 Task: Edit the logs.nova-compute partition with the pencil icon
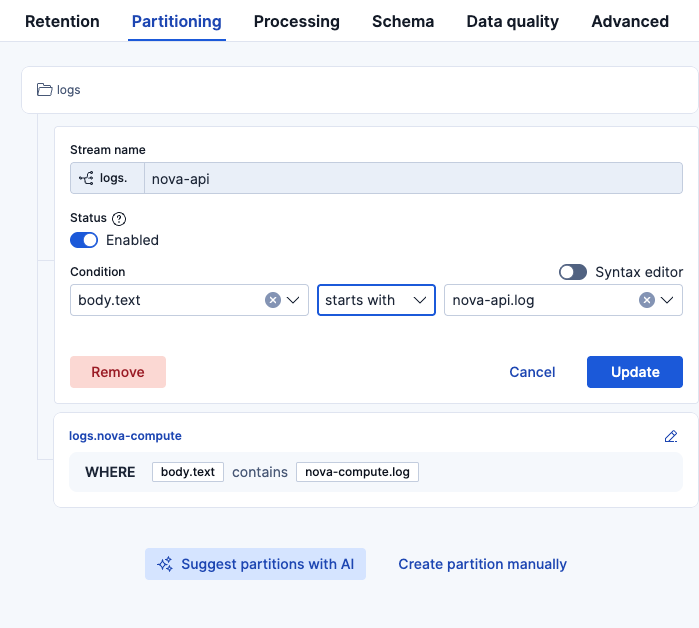(x=671, y=436)
